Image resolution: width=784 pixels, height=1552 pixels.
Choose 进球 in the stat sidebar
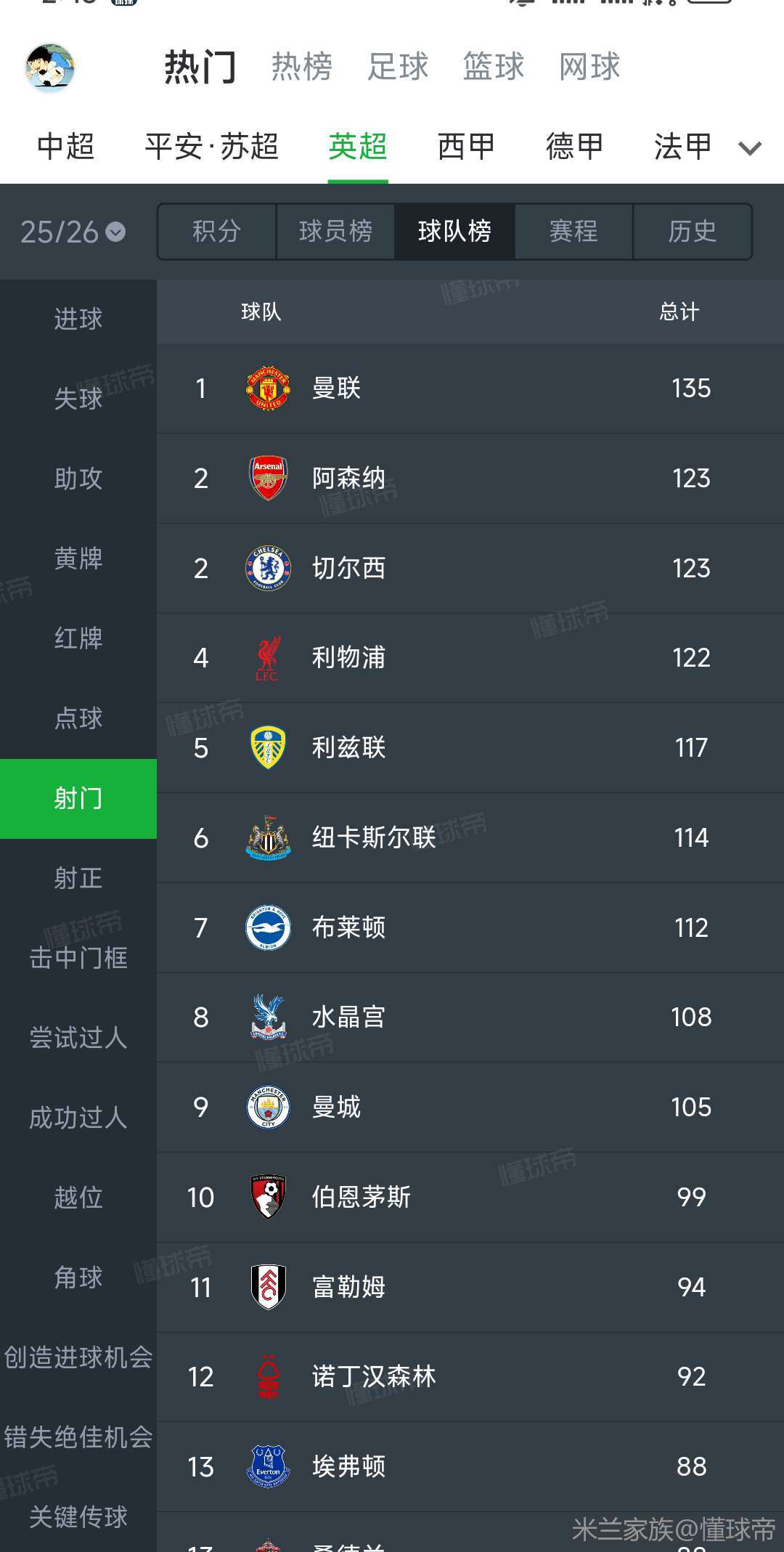coord(78,319)
